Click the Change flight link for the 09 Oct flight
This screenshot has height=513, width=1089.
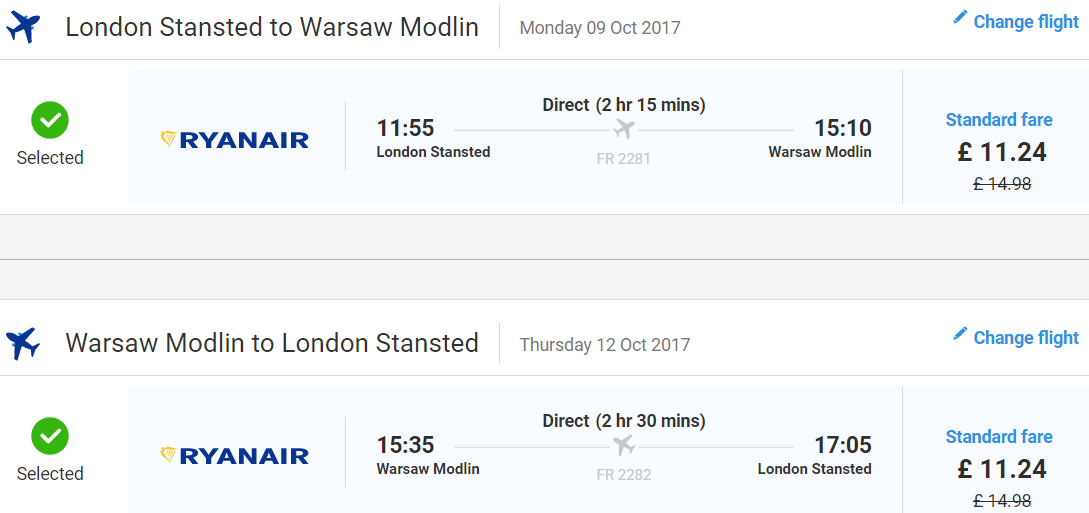pos(1026,22)
